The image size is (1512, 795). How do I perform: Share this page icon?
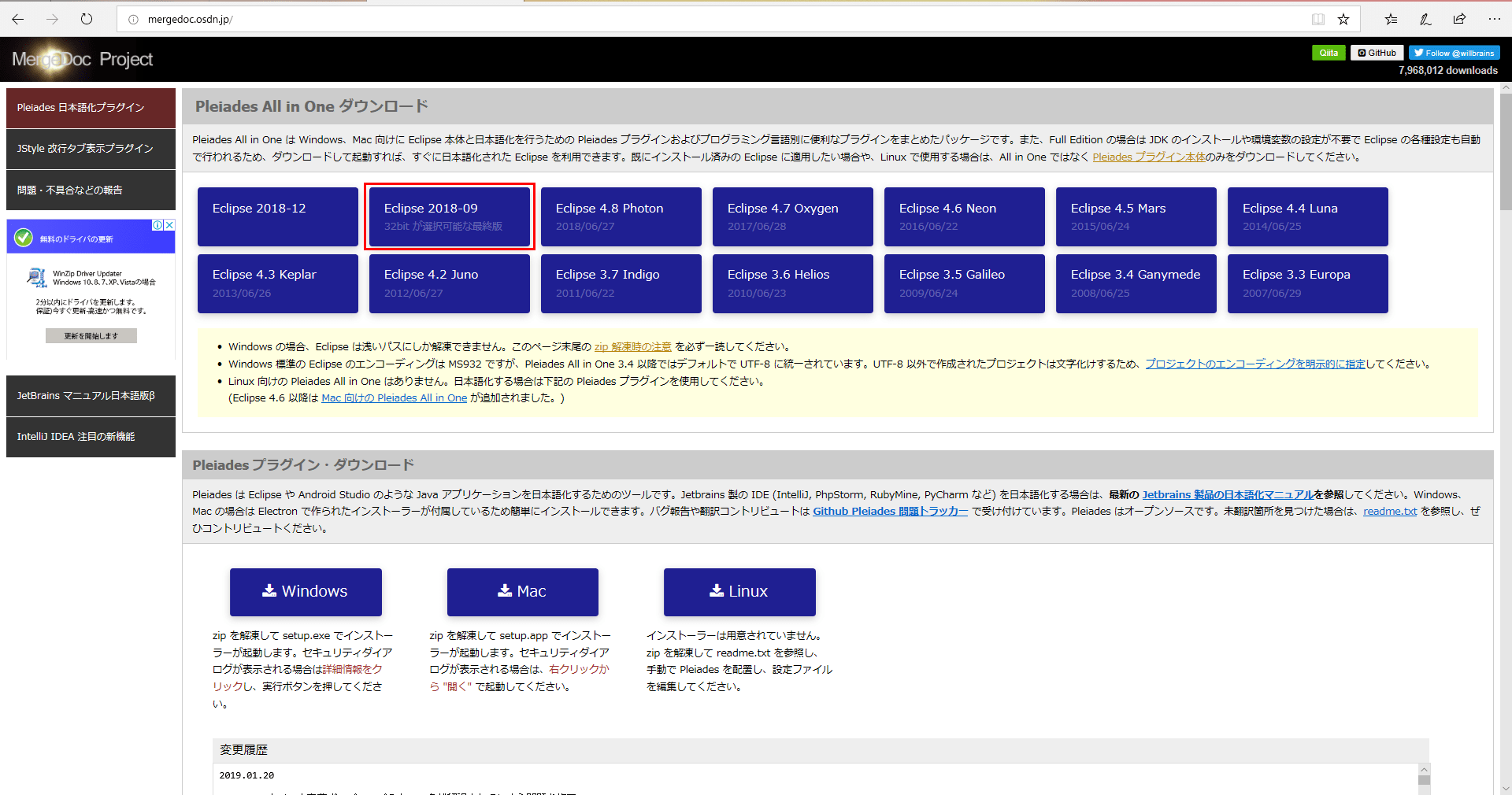(x=1459, y=19)
